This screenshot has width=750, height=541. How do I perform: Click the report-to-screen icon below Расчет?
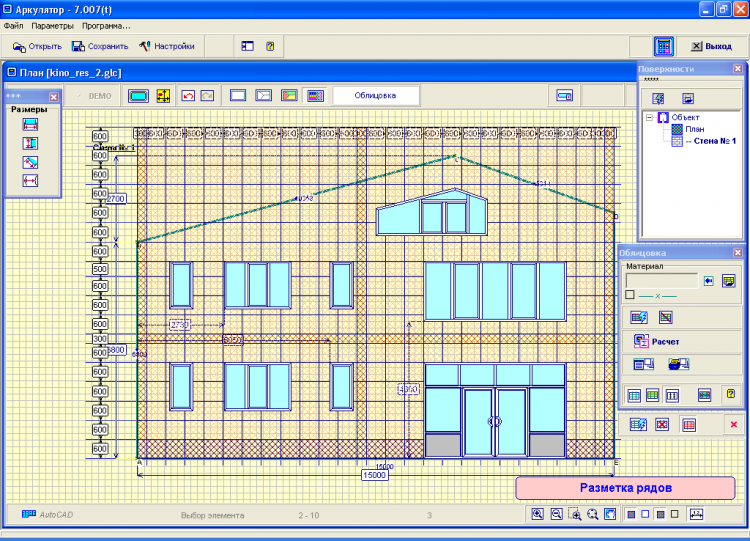coord(643,364)
